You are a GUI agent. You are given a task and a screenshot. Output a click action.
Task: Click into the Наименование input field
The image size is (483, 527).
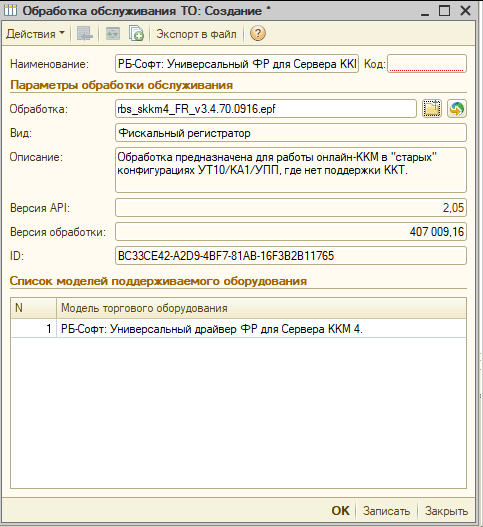(x=237, y=64)
